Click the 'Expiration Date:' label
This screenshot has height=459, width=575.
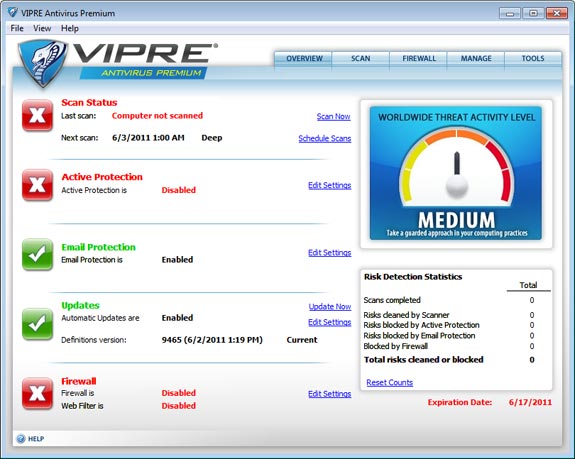click(x=460, y=402)
